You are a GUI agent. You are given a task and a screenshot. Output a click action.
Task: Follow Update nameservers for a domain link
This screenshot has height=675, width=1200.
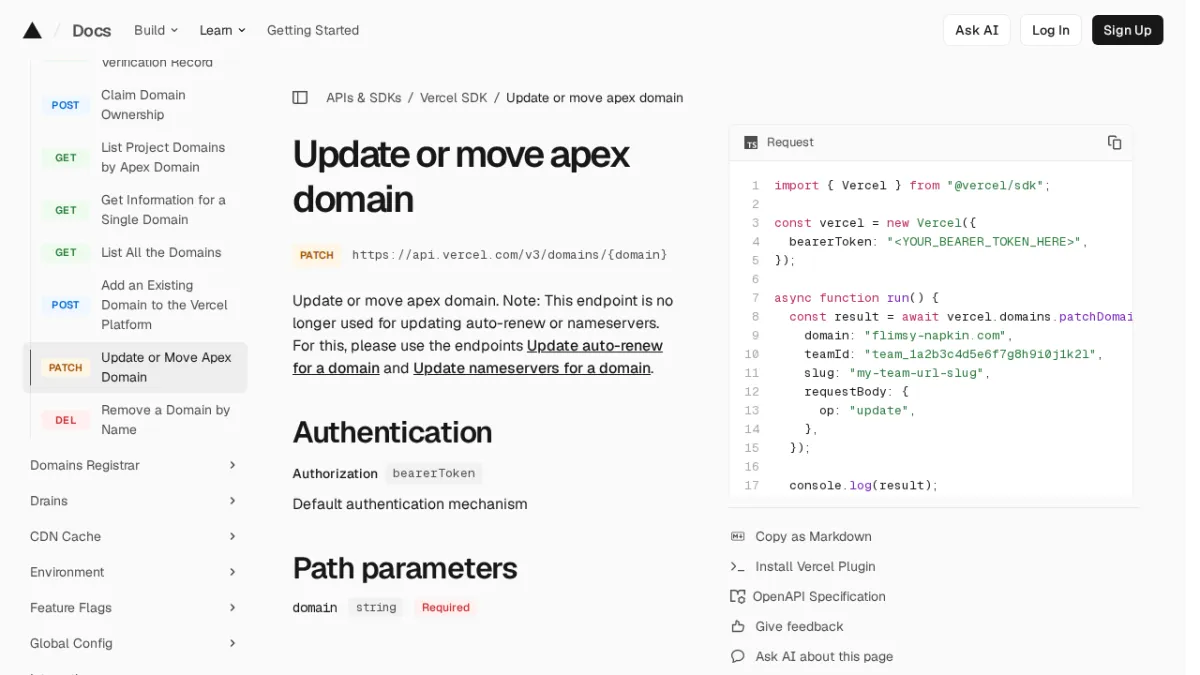532,368
